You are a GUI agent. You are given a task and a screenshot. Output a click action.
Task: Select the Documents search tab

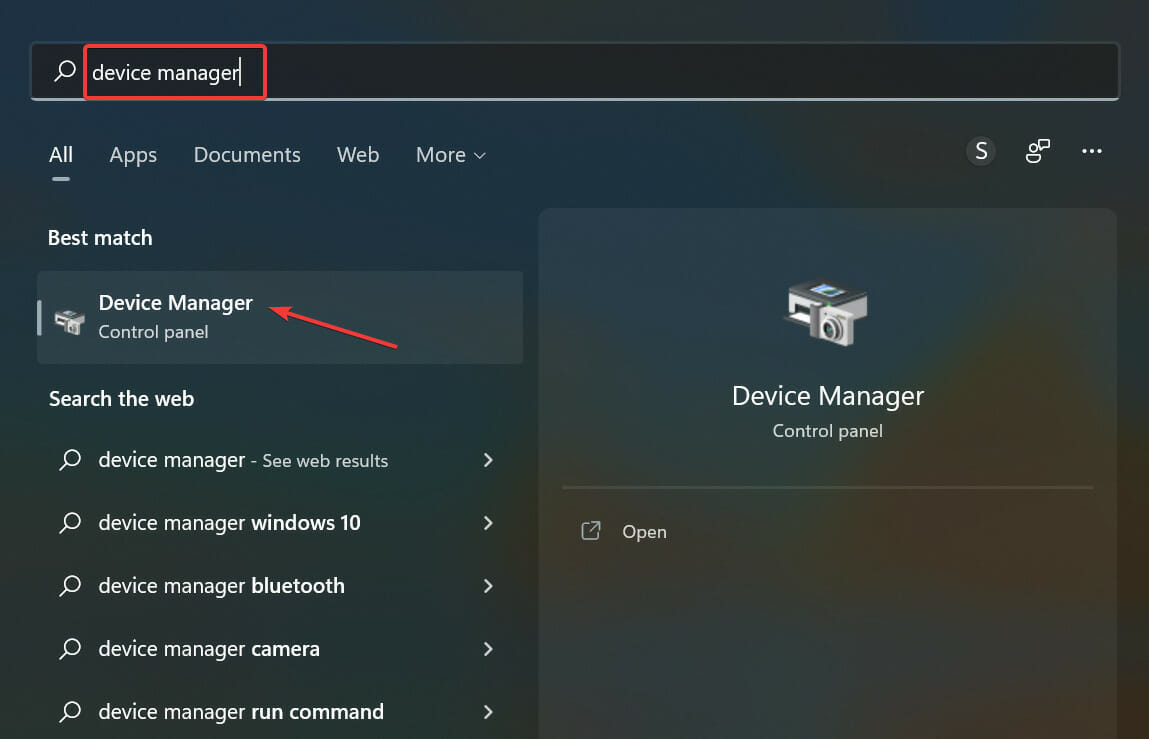246,155
